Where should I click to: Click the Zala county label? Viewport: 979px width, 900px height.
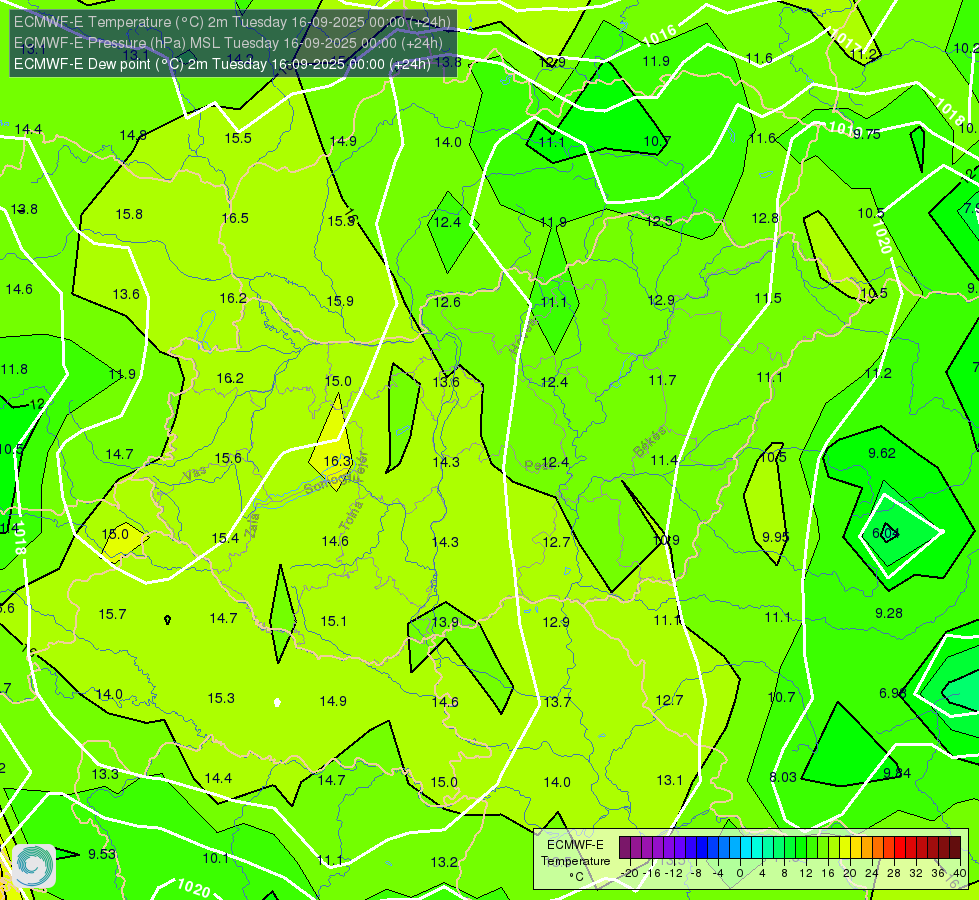tap(252, 525)
